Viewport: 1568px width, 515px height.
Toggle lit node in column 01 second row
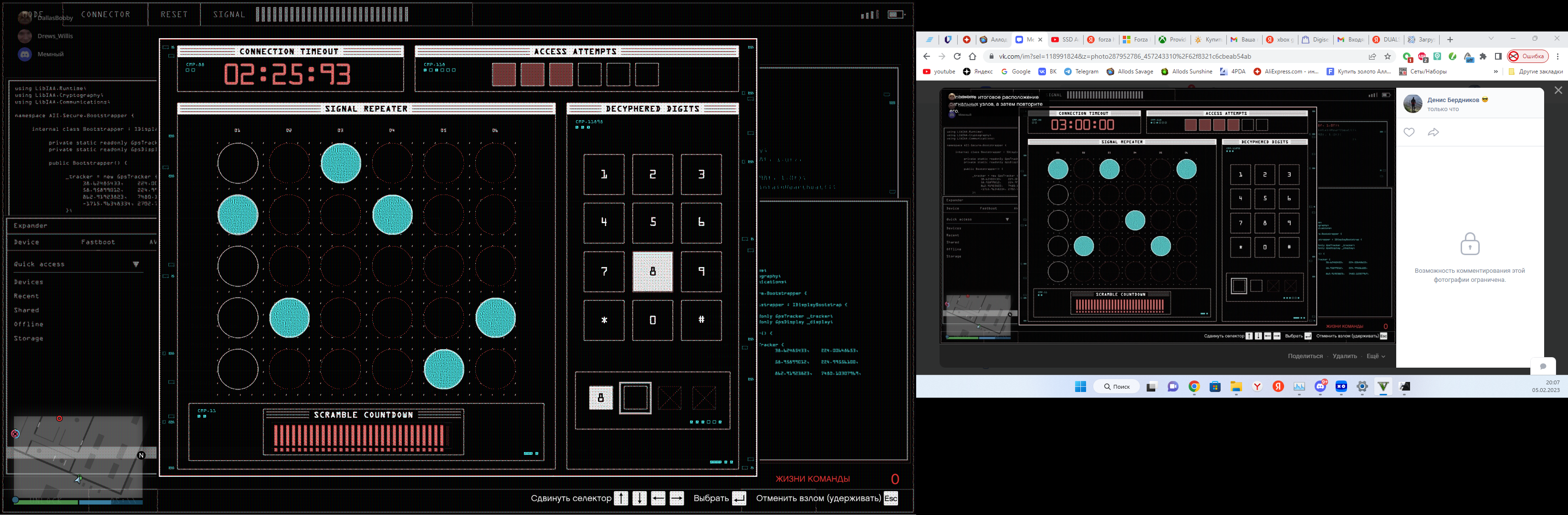point(237,215)
